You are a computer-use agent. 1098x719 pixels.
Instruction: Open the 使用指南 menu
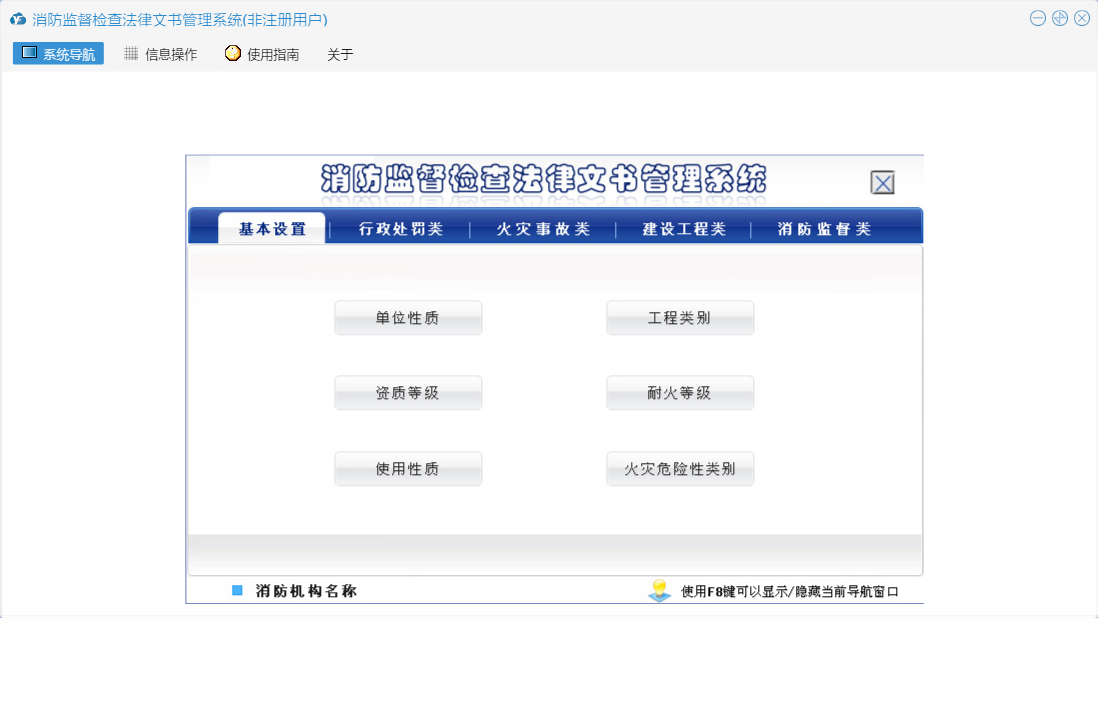click(x=263, y=54)
